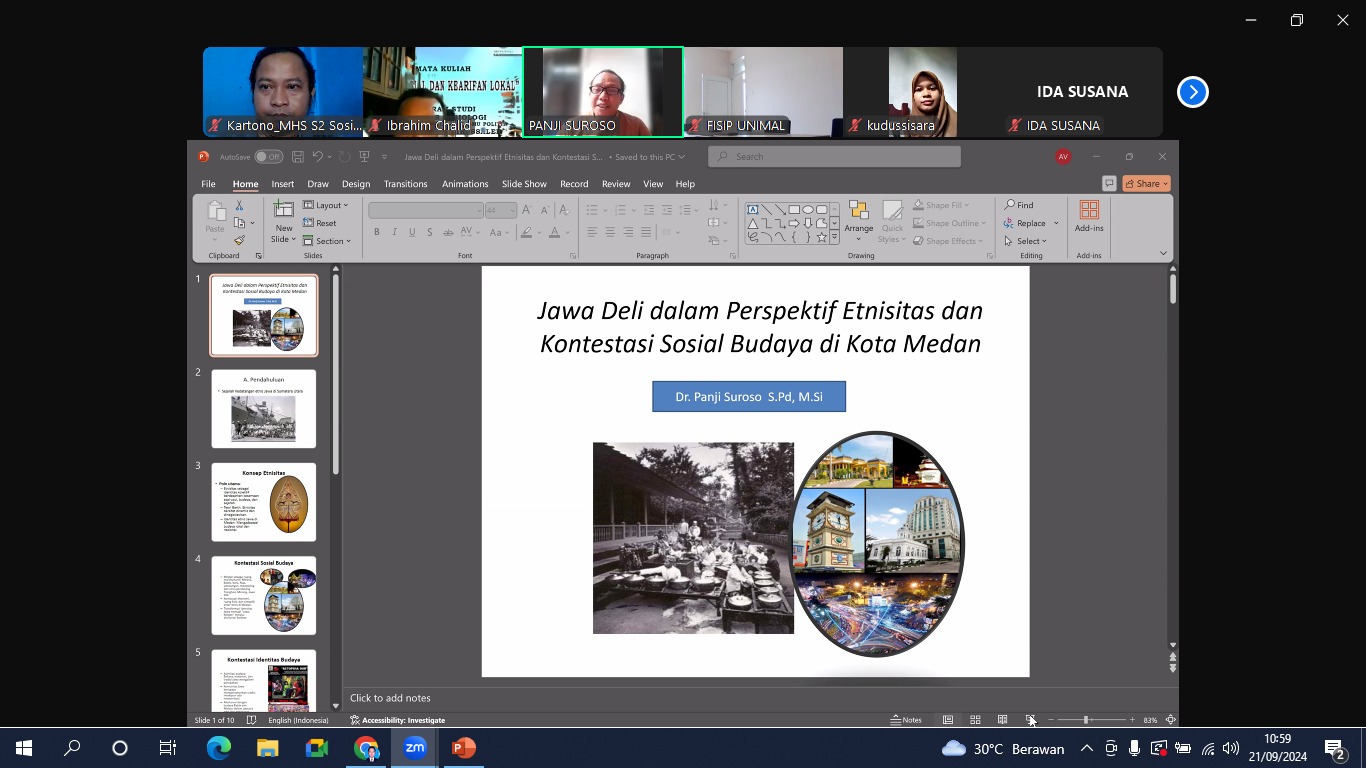Screen dimensions: 1366x768
Task: Click the Replace button
Action: click(x=1026, y=223)
